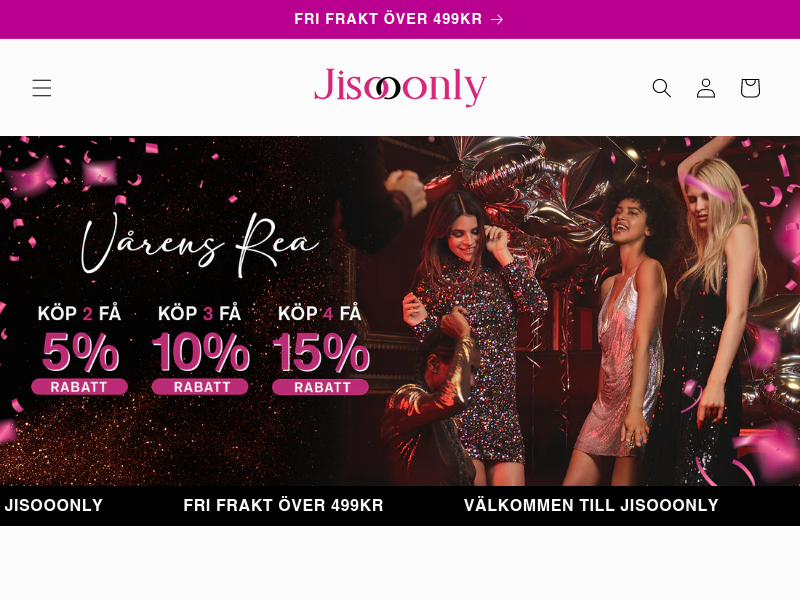The width and height of the screenshot is (800, 600).
Task: Open the account login icon
Action: point(706,88)
